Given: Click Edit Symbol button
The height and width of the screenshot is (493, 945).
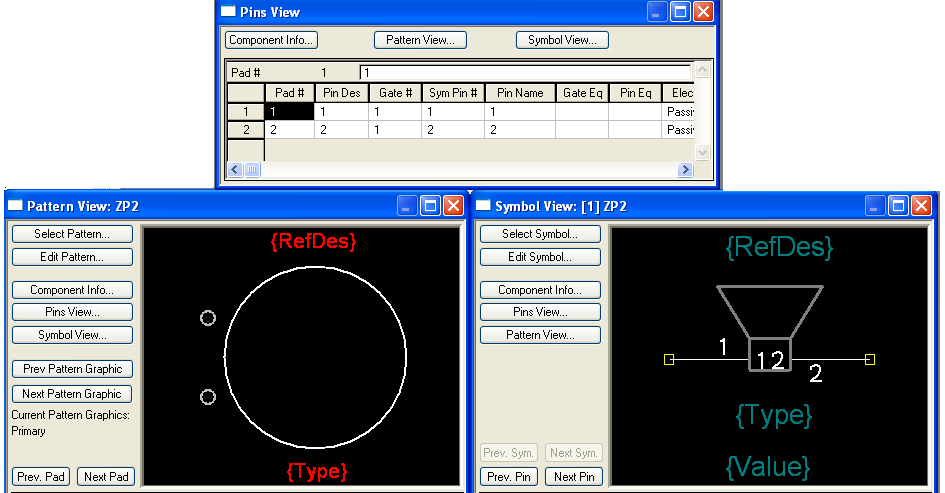Looking at the screenshot, I should pyautogui.click(x=540, y=257).
